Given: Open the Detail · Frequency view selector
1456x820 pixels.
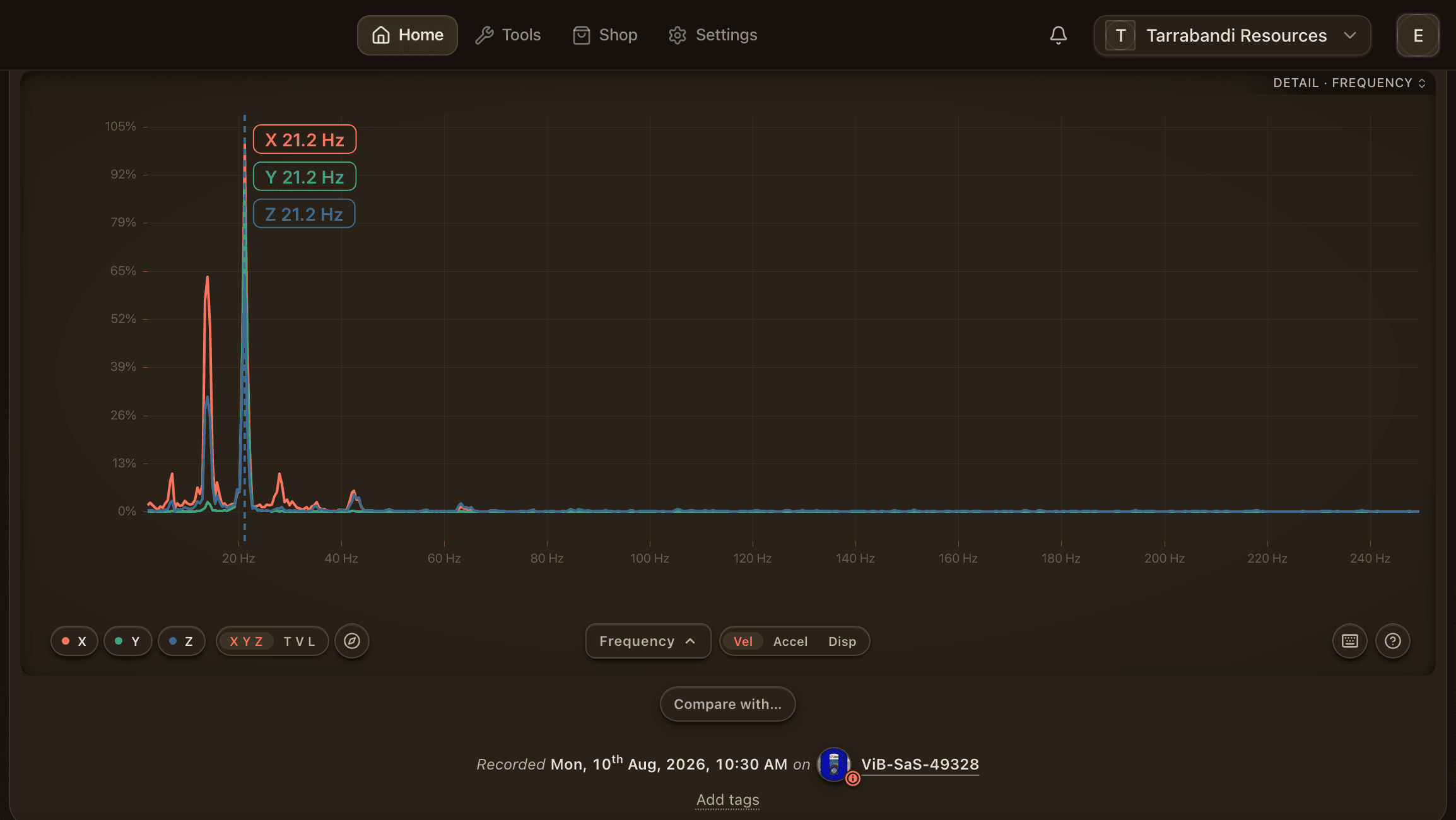Looking at the screenshot, I should click(1349, 83).
